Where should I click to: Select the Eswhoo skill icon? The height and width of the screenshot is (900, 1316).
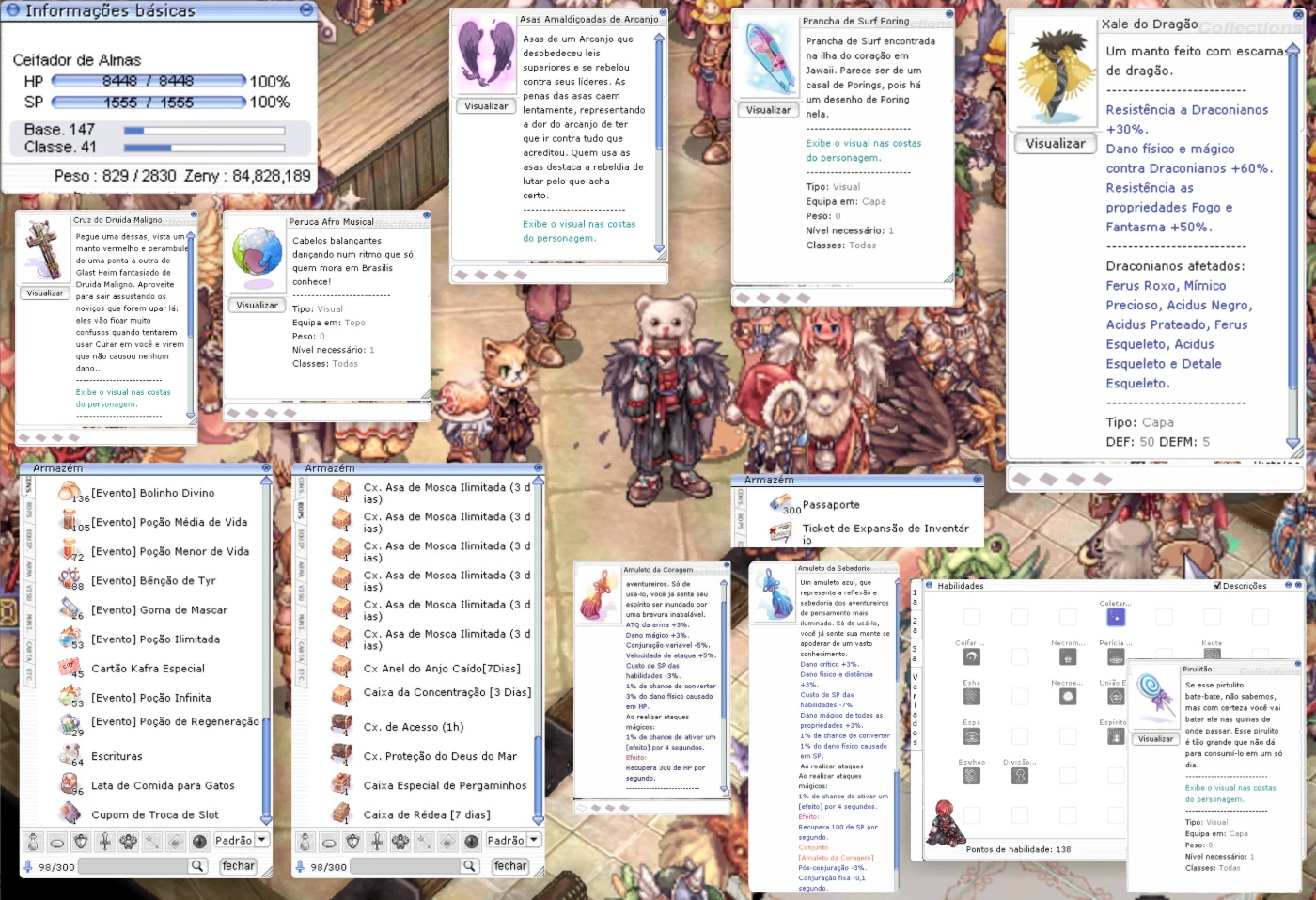tap(972, 776)
